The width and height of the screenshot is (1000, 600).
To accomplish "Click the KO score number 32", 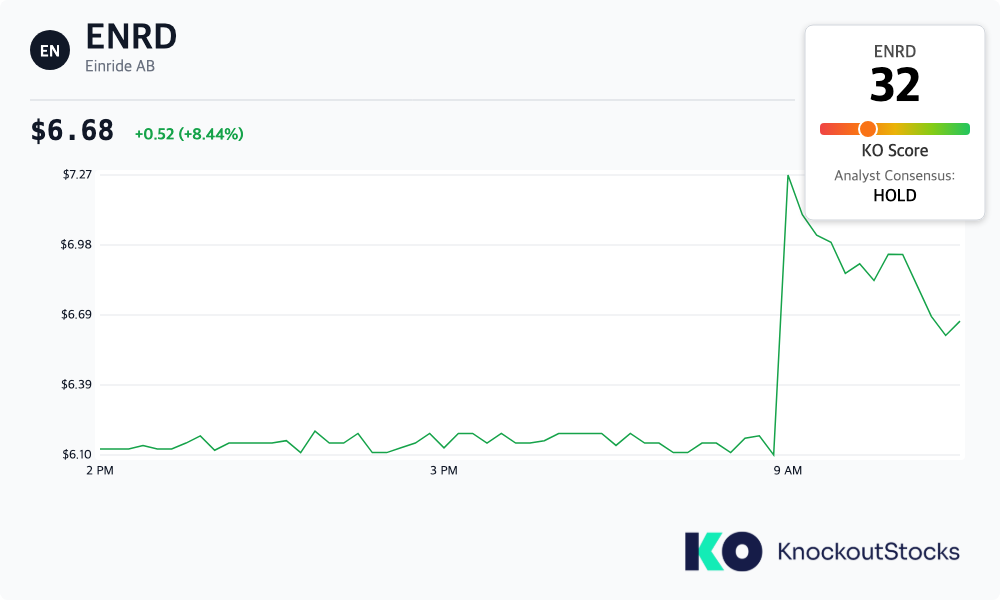I will coord(895,85).
